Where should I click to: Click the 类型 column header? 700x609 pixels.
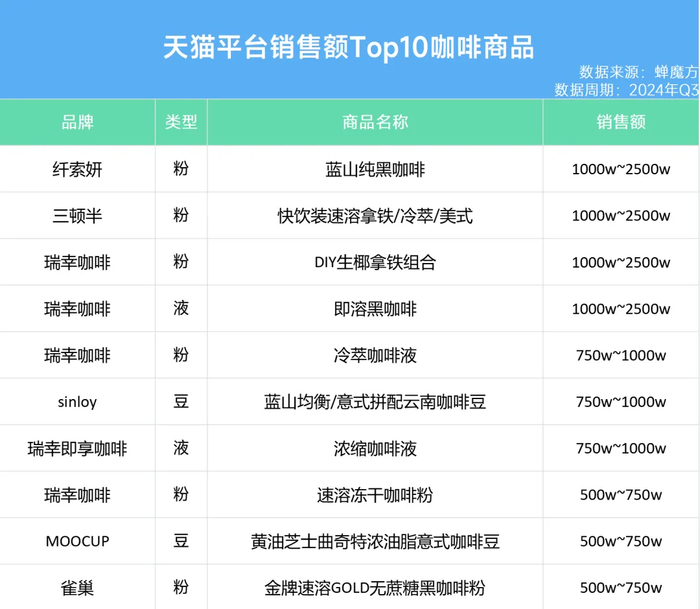(181, 122)
